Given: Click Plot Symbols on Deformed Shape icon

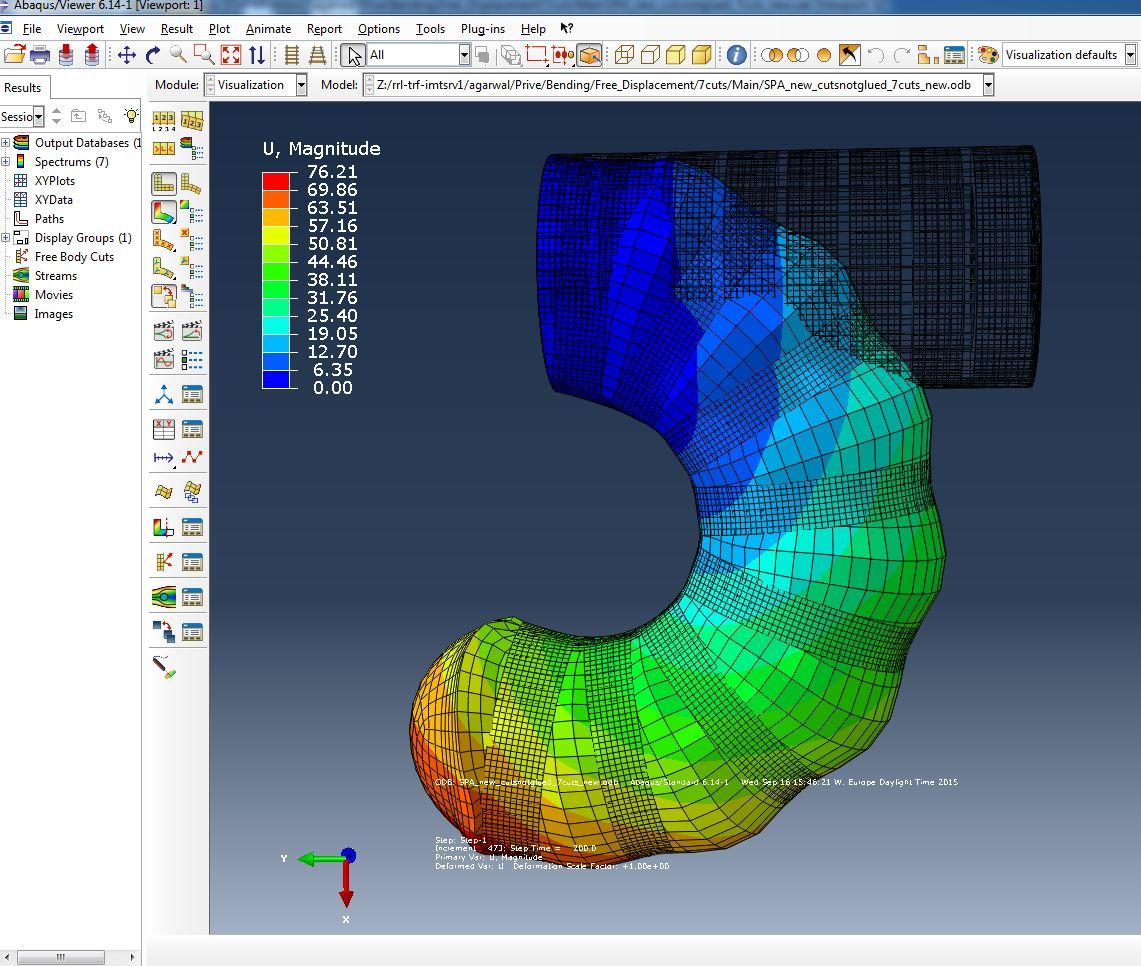Looking at the screenshot, I should tap(164, 240).
